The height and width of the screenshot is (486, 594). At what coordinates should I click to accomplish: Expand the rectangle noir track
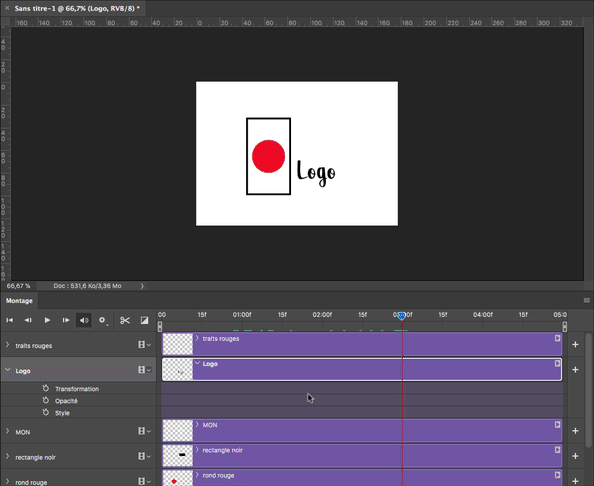7,456
